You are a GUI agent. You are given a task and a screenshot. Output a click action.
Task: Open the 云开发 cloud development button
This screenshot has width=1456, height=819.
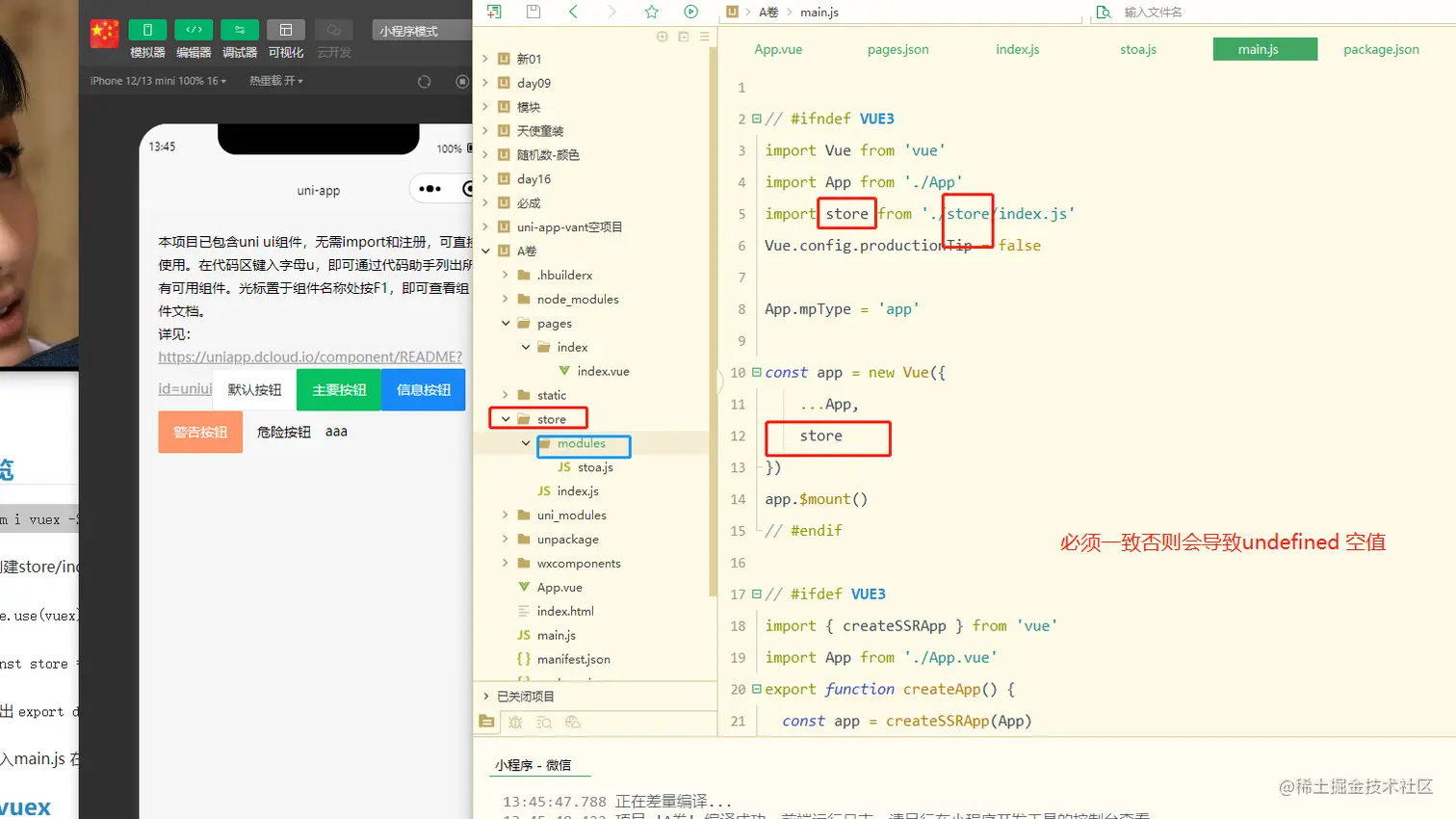pyautogui.click(x=333, y=31)
